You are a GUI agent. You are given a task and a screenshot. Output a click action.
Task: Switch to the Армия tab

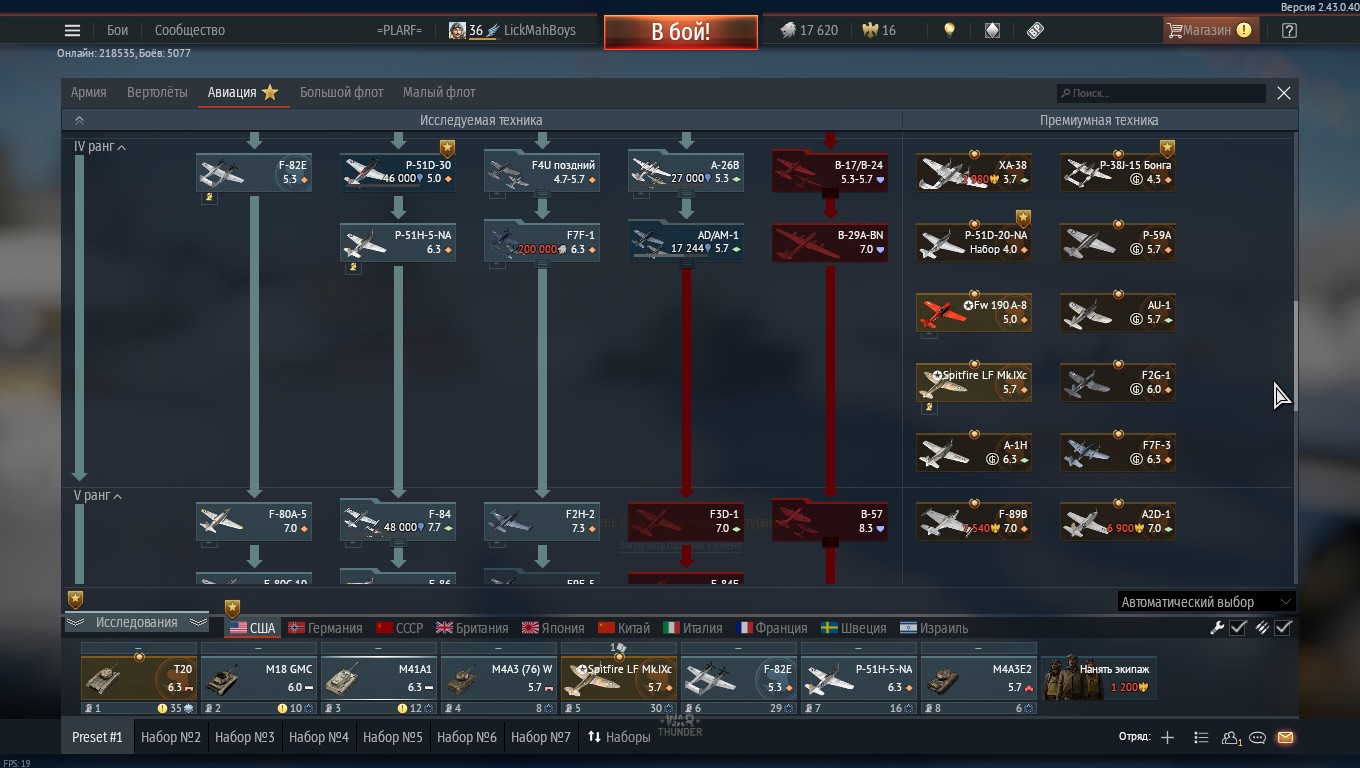(x=89, y=92)
